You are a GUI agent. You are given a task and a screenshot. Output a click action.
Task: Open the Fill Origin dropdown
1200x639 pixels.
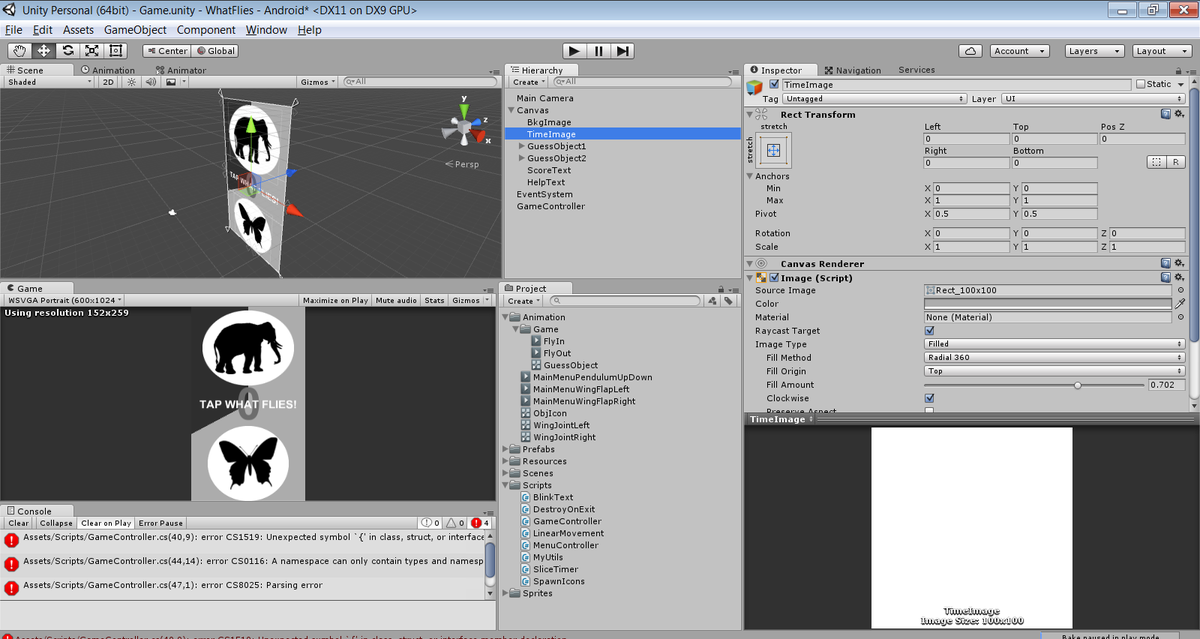[x=1055, y=371]
